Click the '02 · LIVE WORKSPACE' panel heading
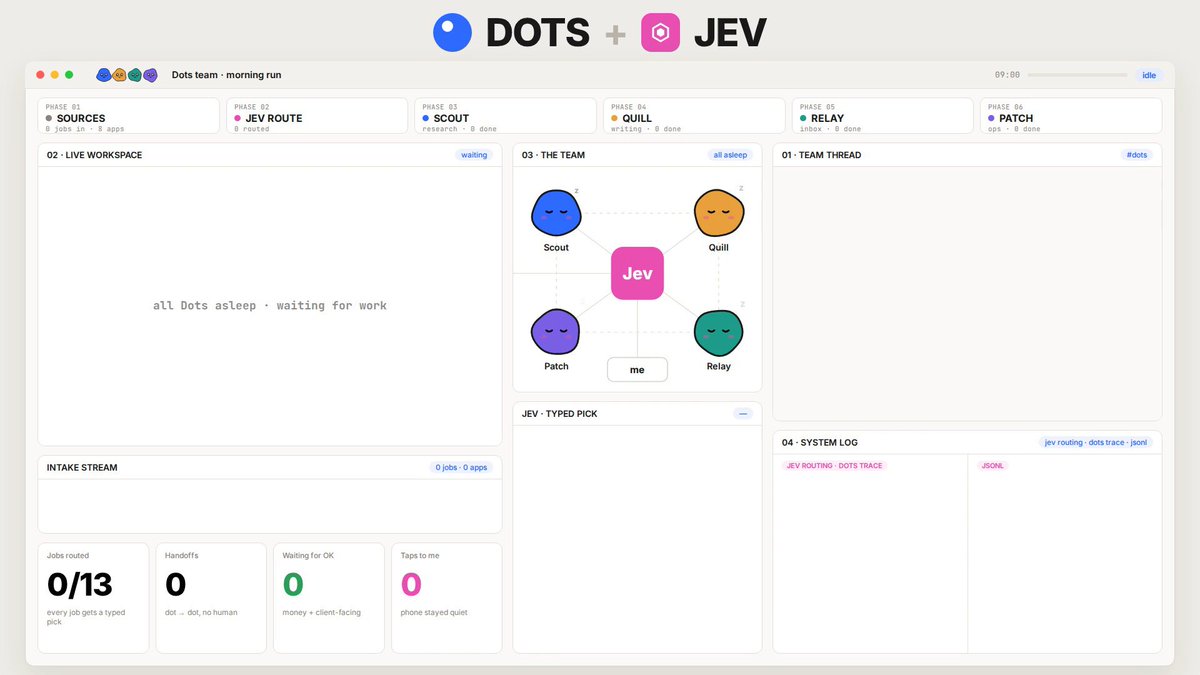Image resolution: width=1200 pixels, height=675 pixels. (94, 155)
